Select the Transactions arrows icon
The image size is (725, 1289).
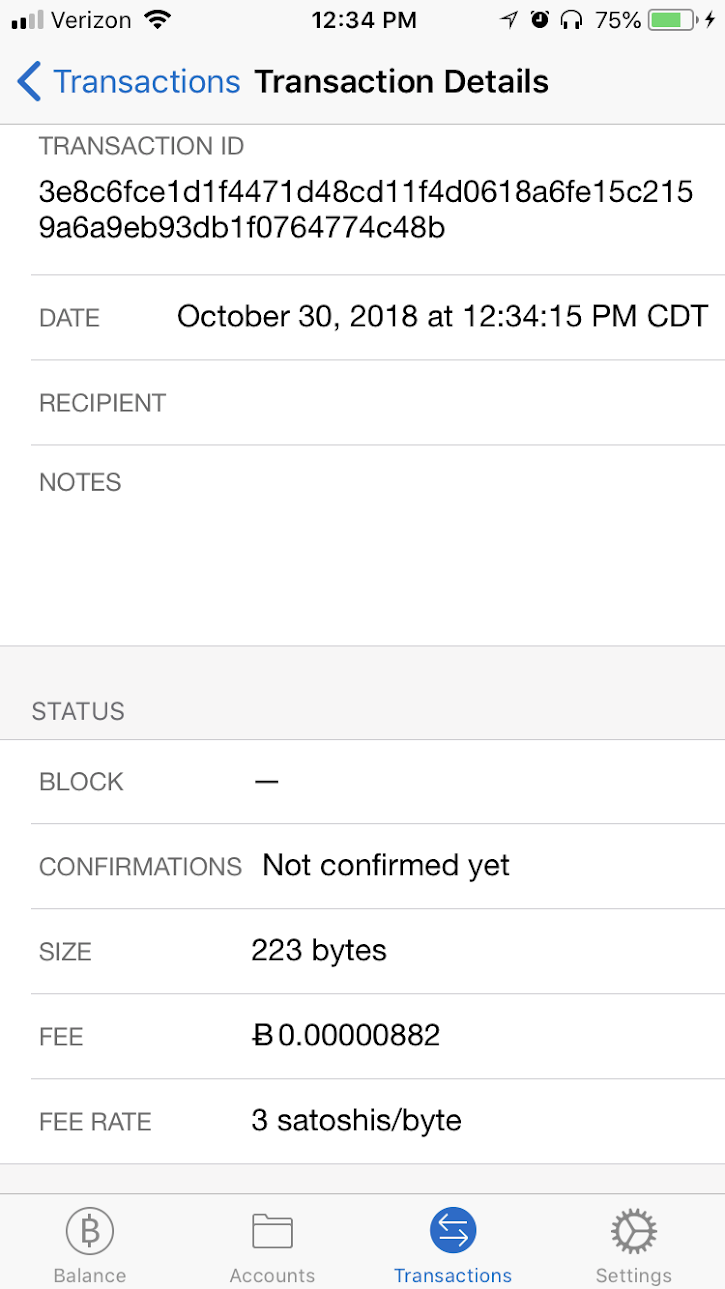[453, 1231]
